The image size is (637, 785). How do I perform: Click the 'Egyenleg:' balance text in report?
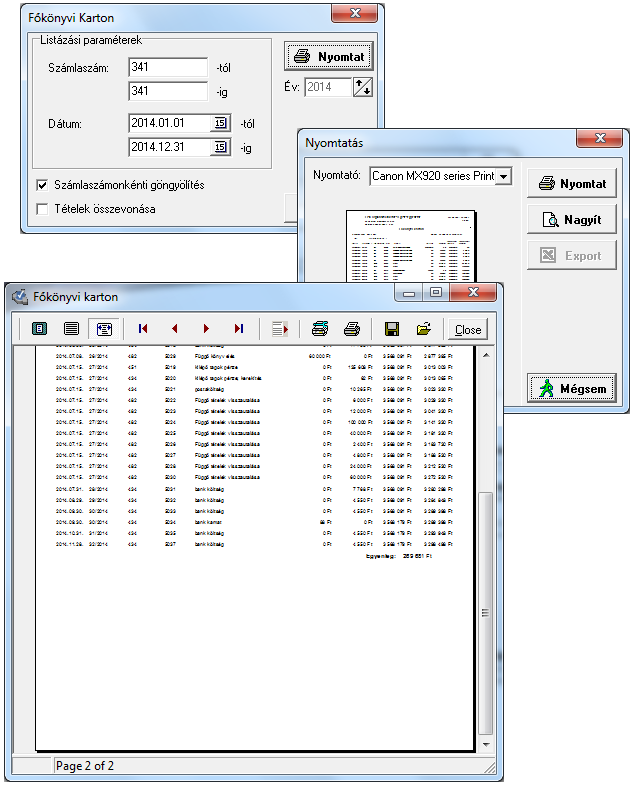tap(381, 556)
